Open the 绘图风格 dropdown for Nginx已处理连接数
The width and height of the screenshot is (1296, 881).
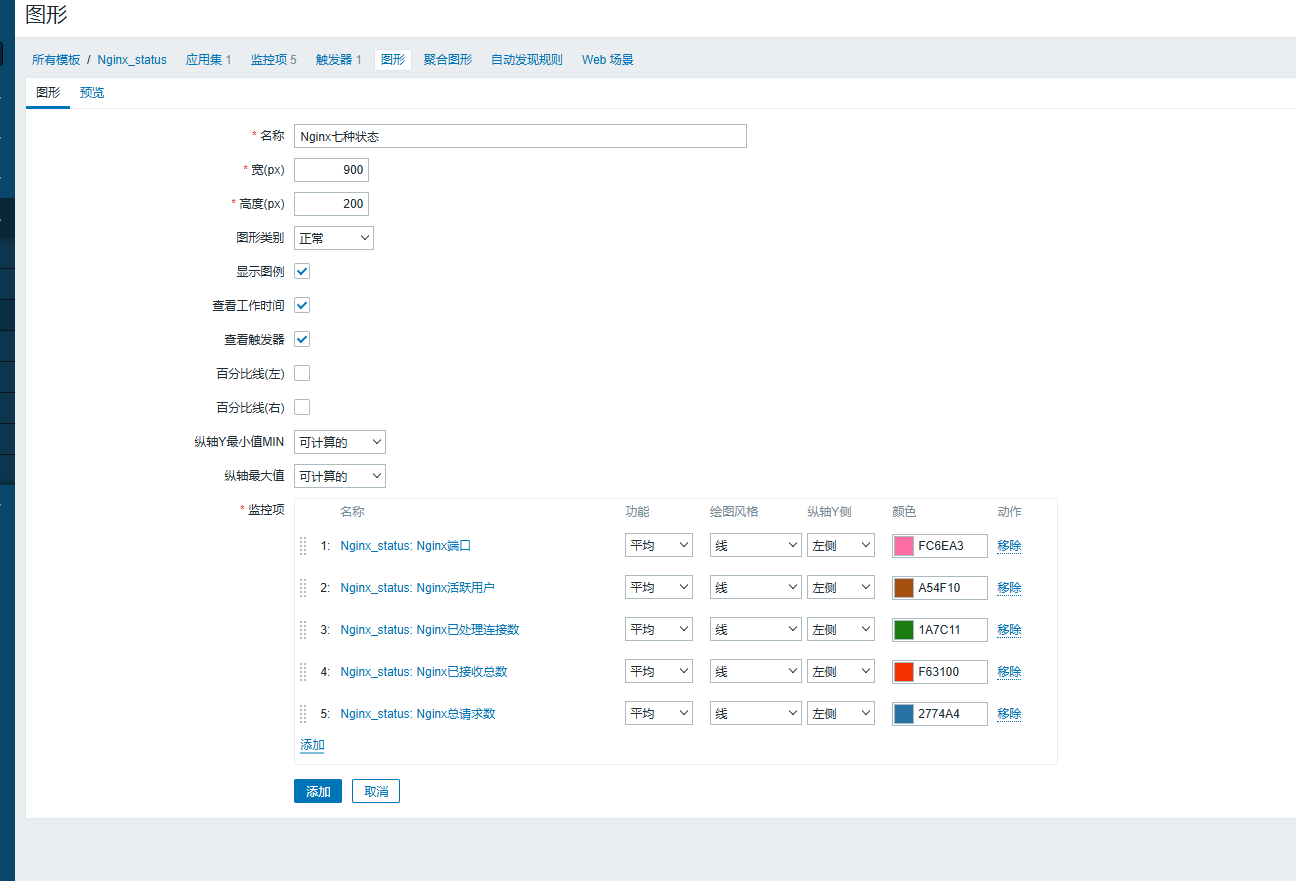click(756, 630)
